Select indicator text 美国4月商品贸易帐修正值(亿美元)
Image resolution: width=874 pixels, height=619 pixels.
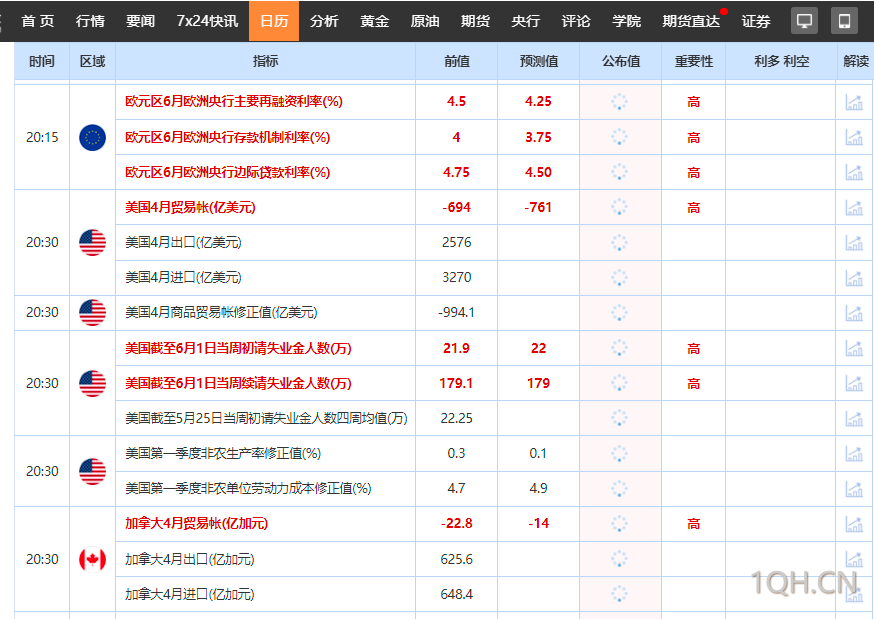(x=221, y=313)
